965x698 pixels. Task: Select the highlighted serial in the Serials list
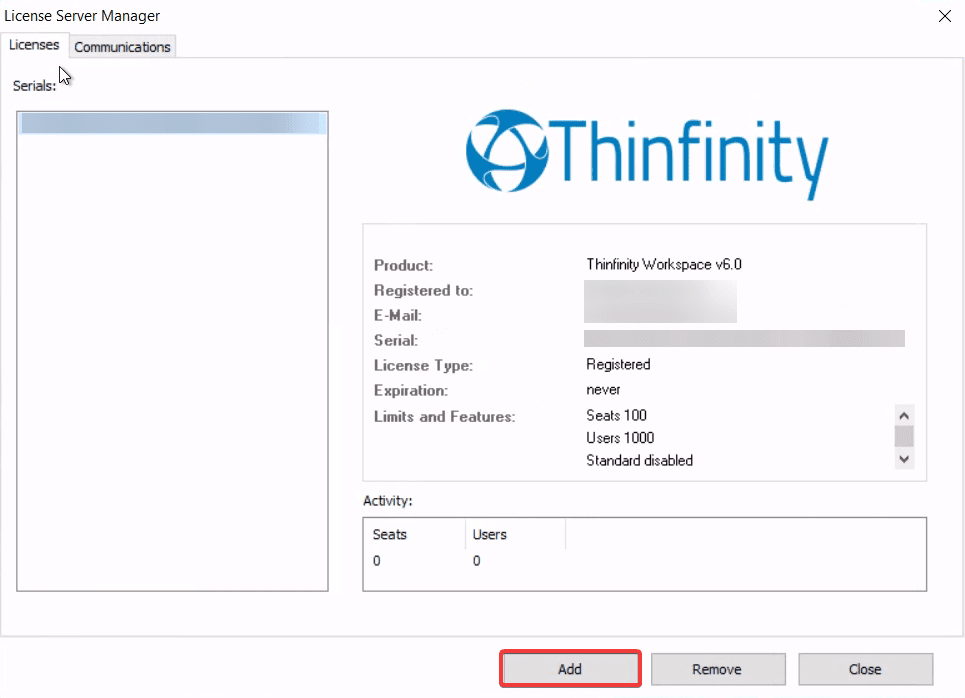coord(172,121)
